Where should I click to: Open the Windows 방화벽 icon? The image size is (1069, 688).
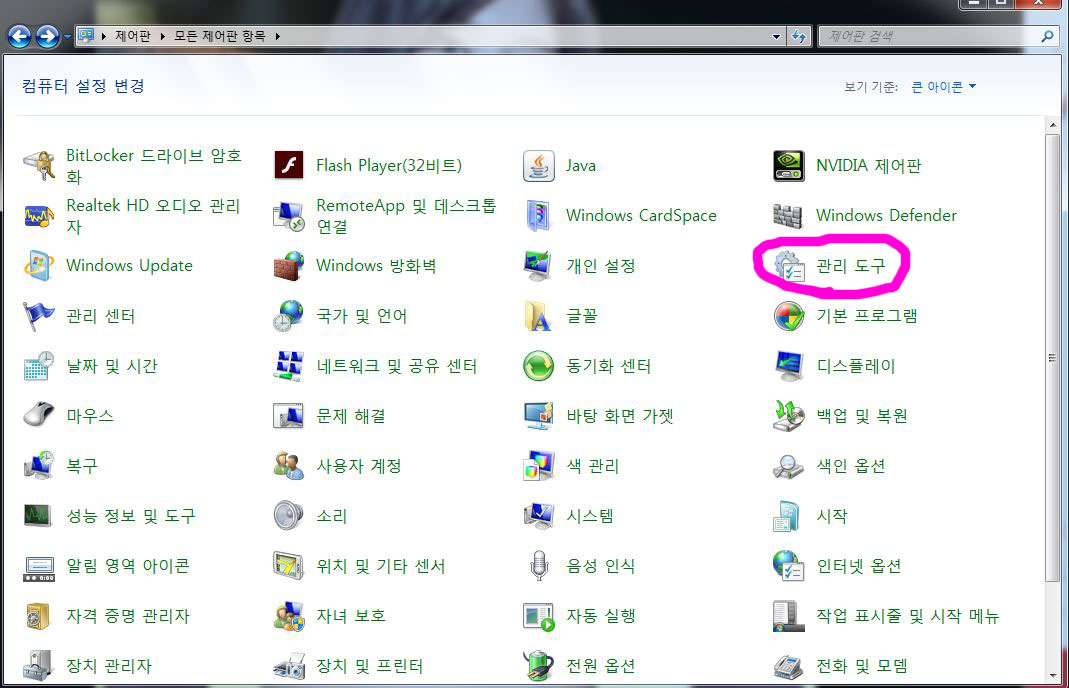(288, 266)
